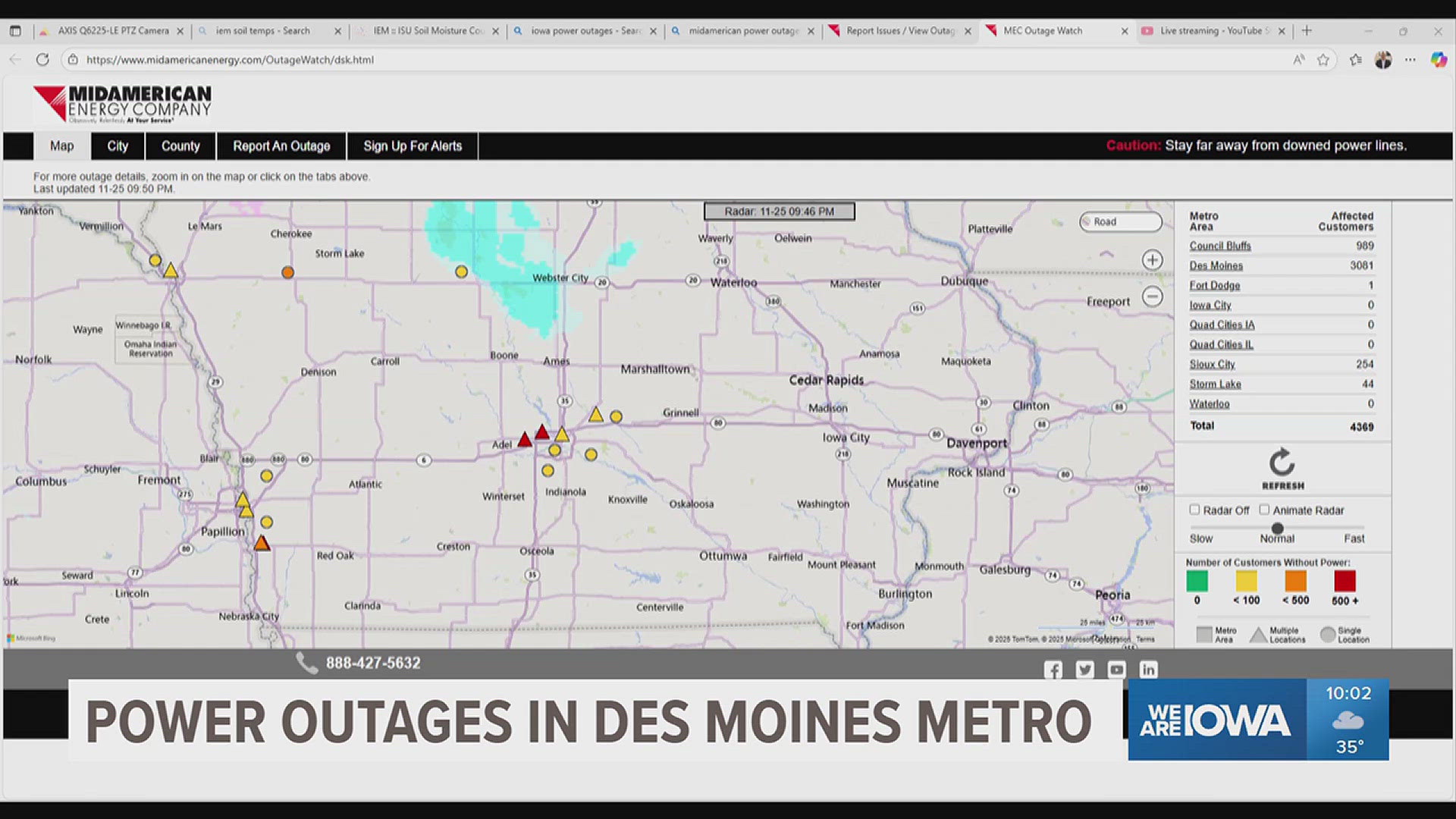This screenshot has width=1456, height=819.
Task: Open the LinkedIn icon in the footer
Action: (1148, 670)
